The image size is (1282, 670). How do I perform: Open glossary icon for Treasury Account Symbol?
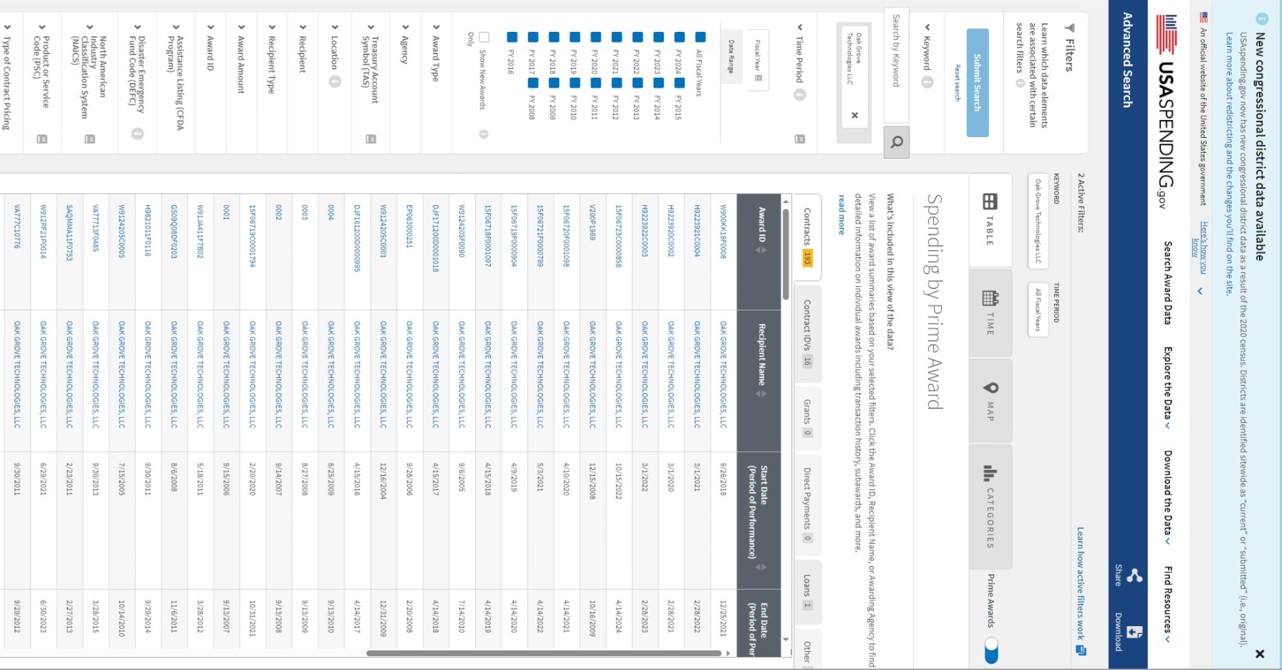point(369,139)
